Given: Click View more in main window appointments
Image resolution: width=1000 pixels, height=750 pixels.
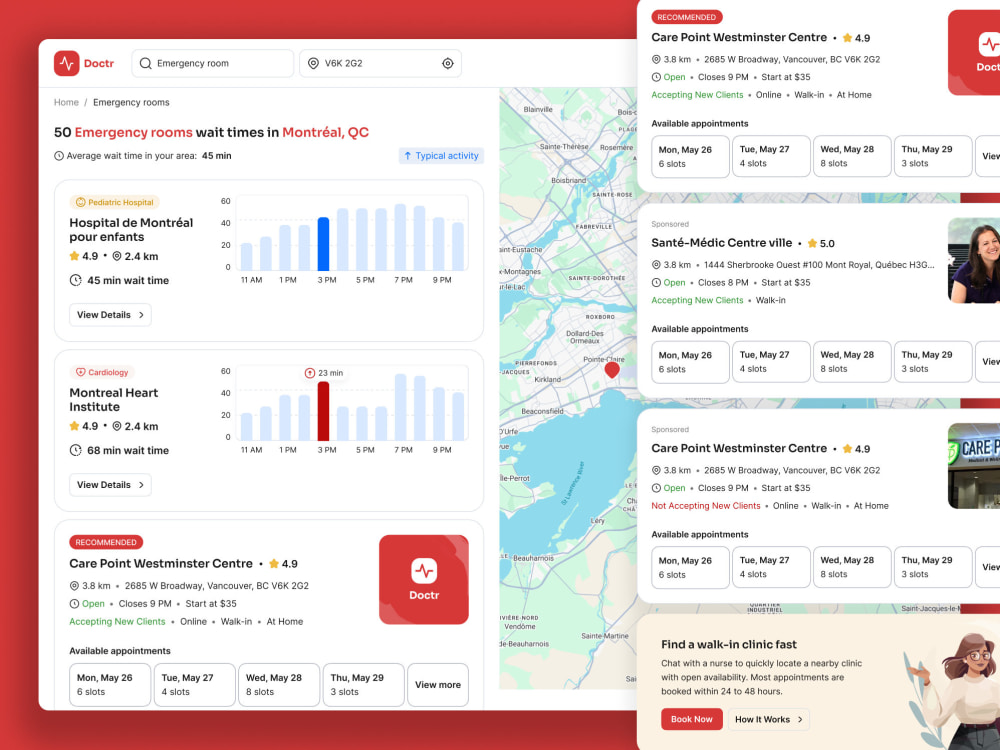Looking at the screenshot, I should pos(438,685).
